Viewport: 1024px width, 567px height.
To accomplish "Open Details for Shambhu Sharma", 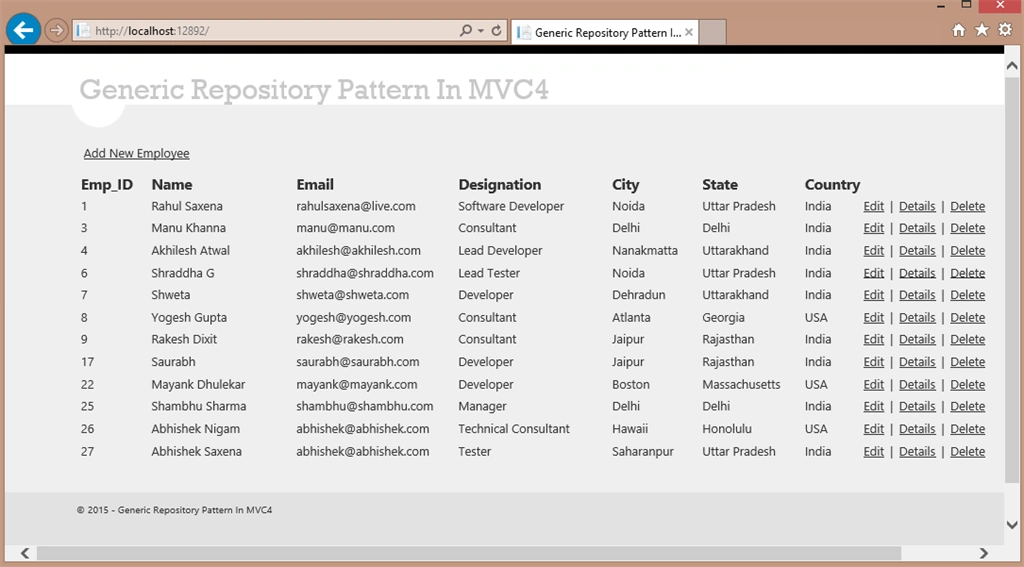I will pyautogui.click(x=917, y=406).
